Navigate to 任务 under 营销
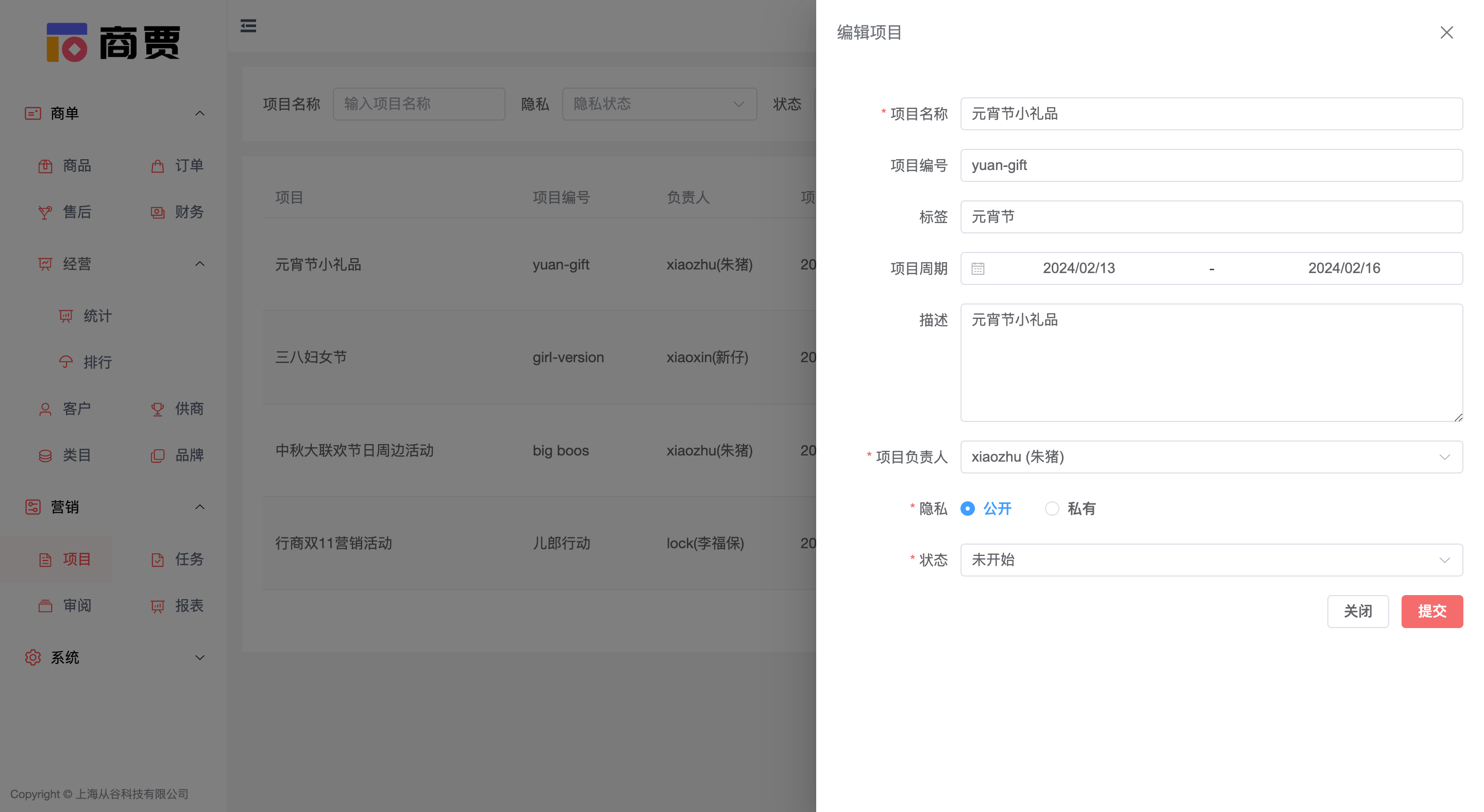Viewport: 1484px width, 812px height. click(x=190, y=559)
